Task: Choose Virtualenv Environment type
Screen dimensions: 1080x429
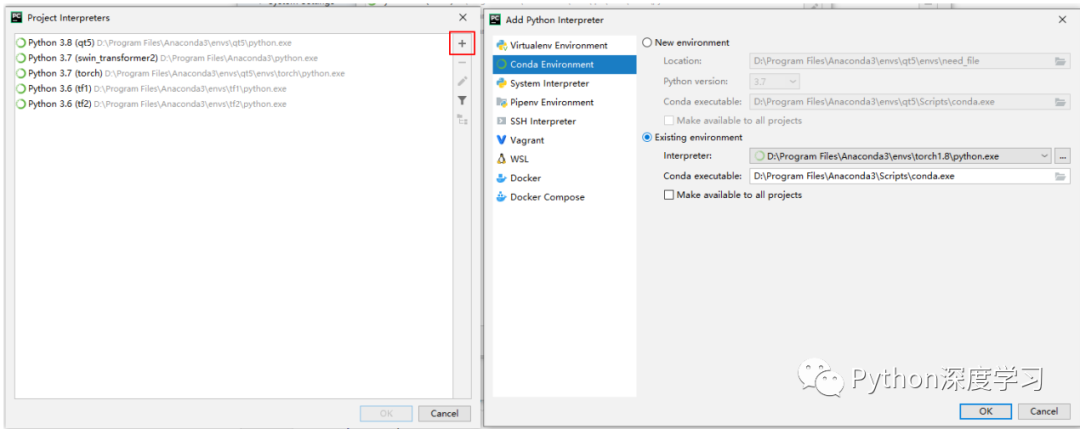Action: click(565, 45)
